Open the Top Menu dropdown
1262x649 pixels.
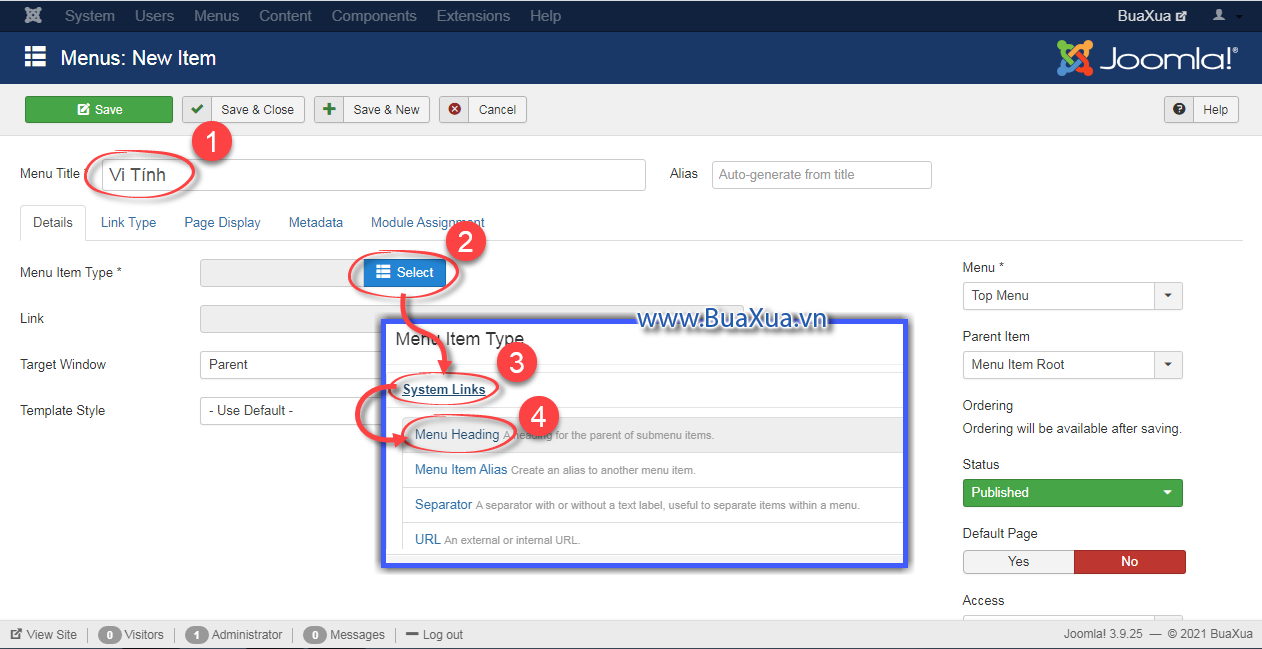pos(1072,296)
